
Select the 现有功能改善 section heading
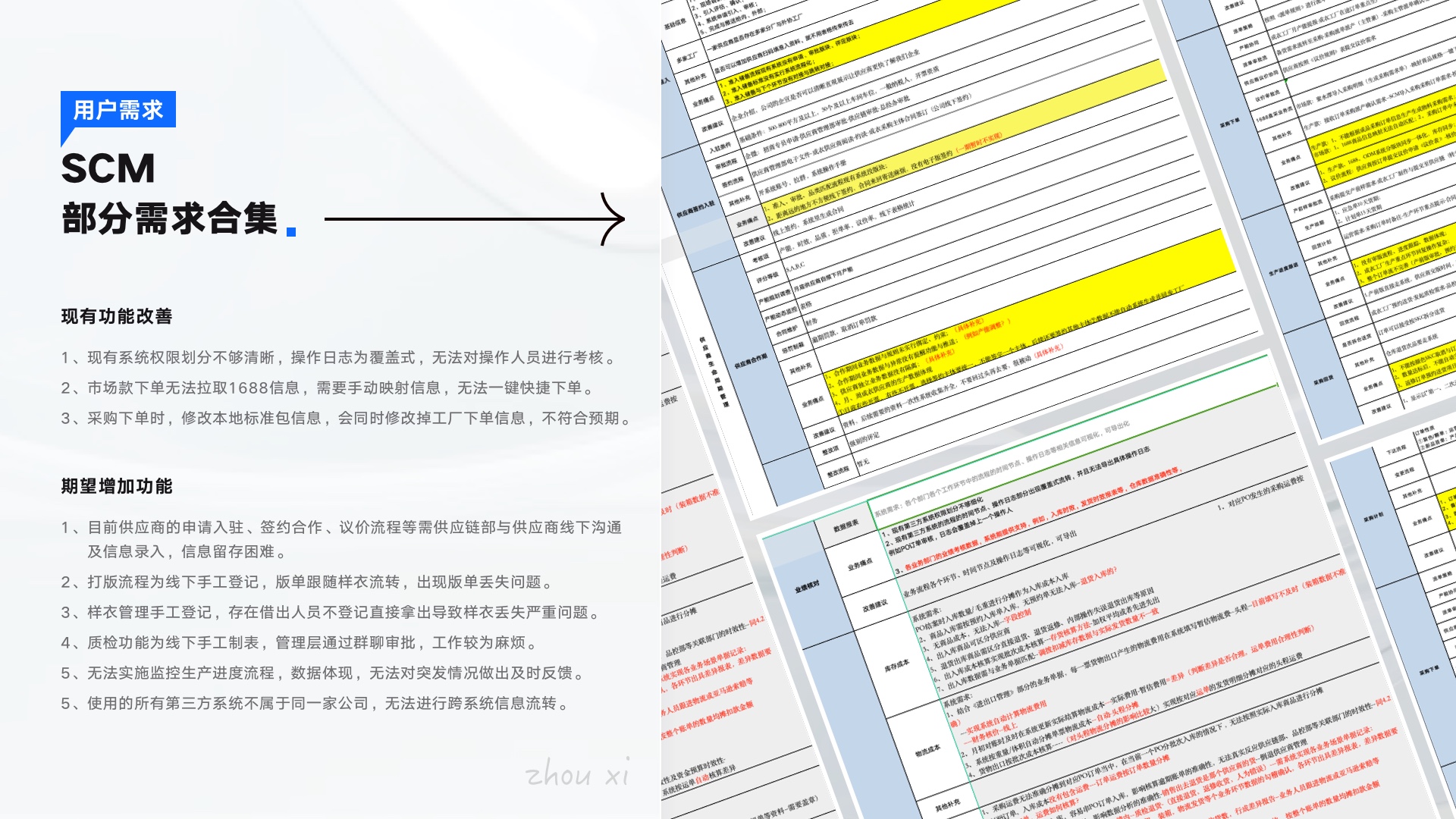coord(117,316)
